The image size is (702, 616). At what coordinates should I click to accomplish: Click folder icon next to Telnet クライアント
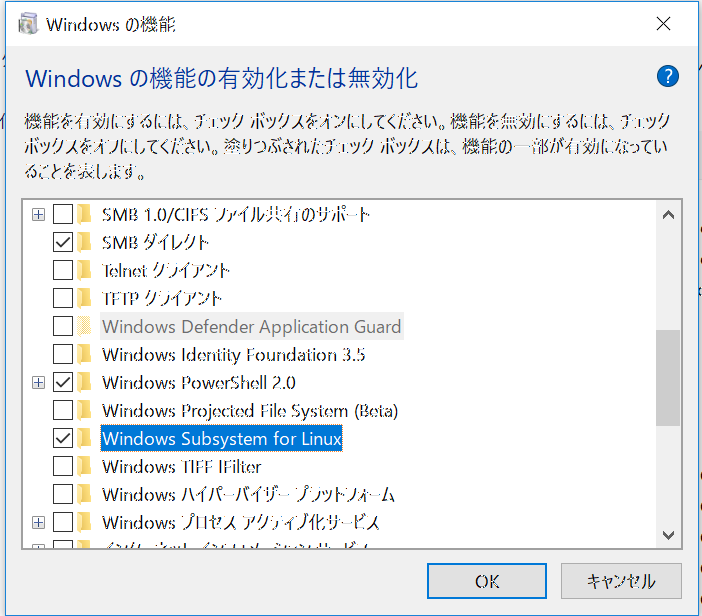84,270
